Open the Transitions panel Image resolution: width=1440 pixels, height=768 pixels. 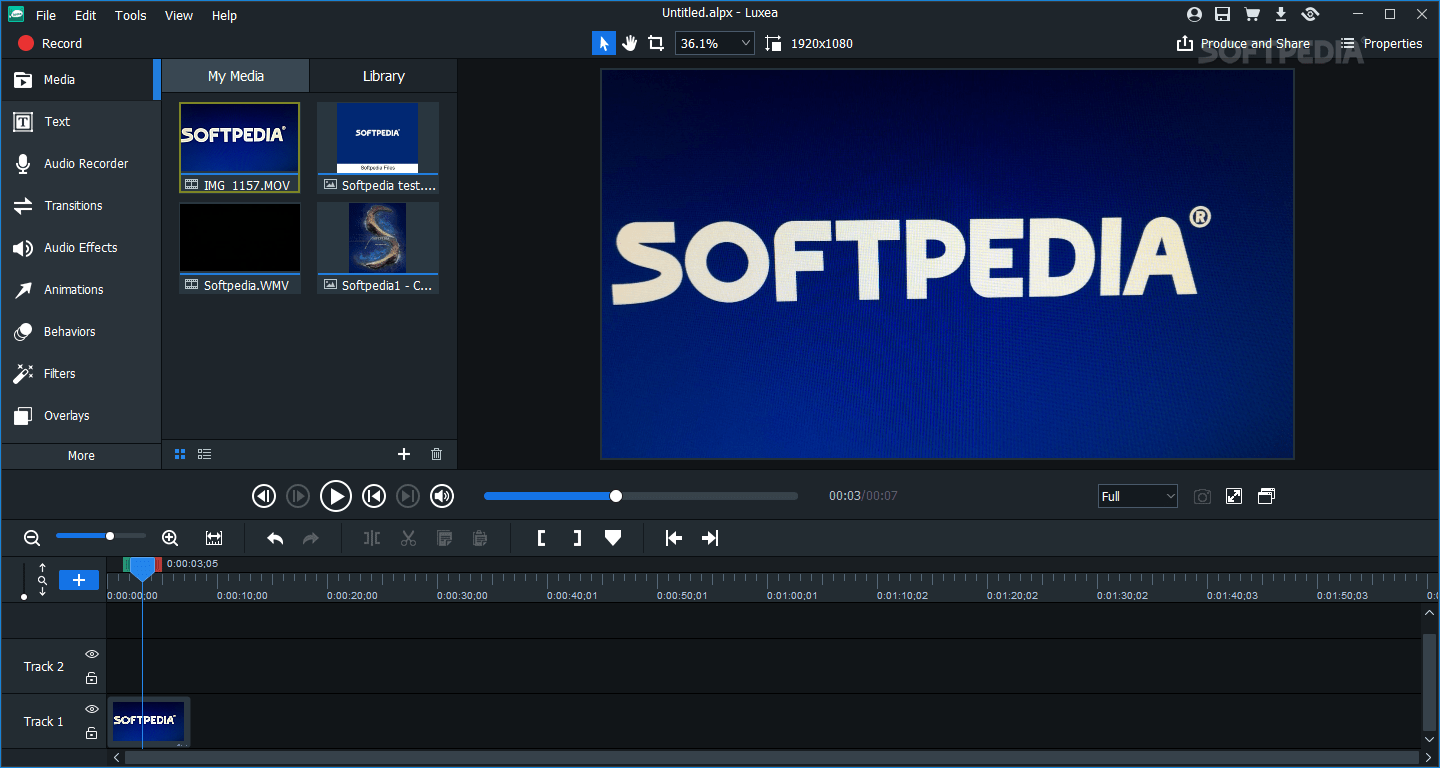pos(80,205)
